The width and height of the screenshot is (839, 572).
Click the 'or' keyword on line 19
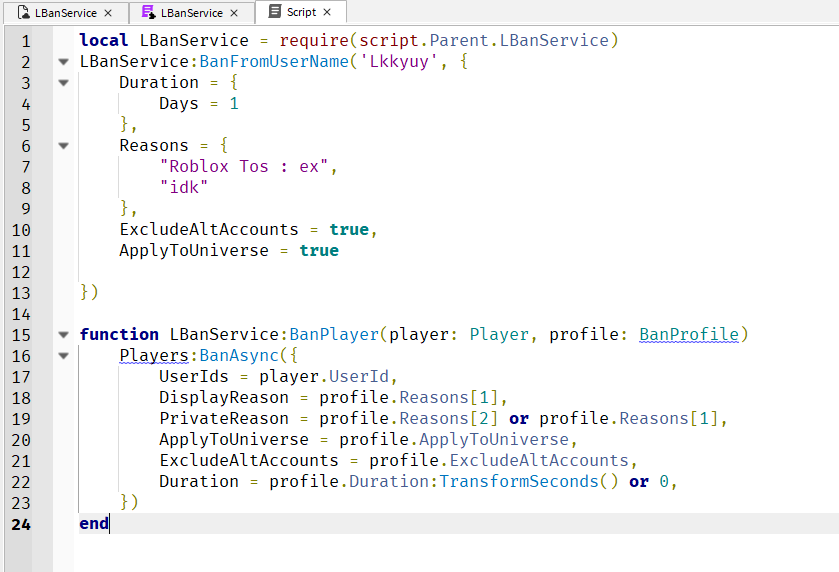coord(519,418)
